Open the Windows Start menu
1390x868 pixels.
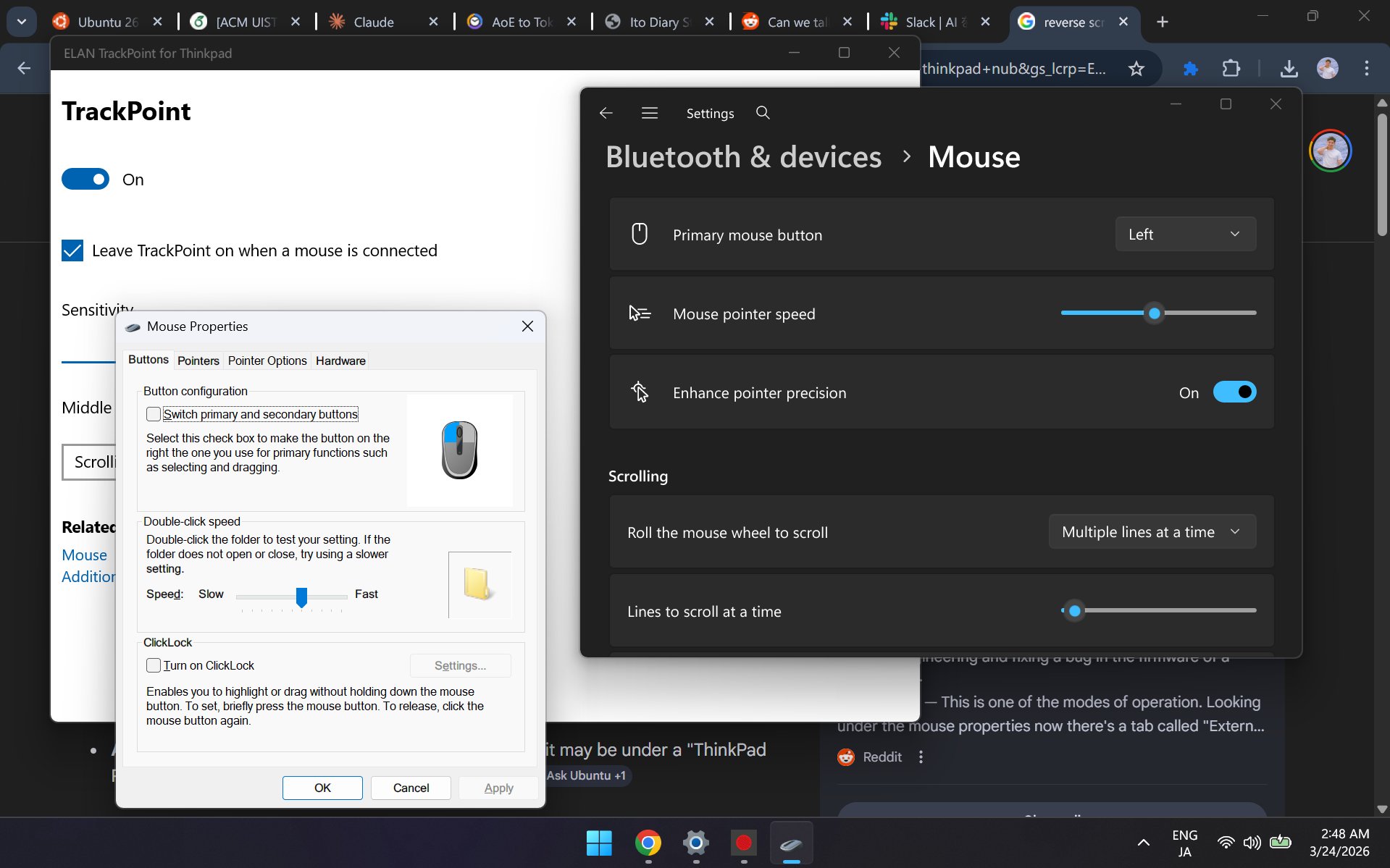click(599, 843)
